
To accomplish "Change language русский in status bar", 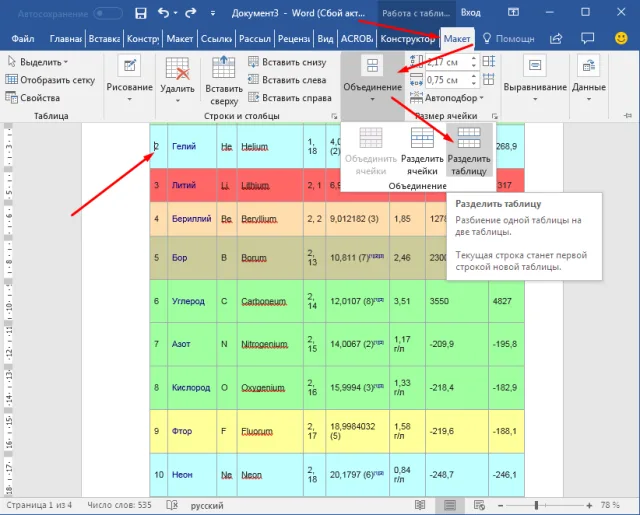I will (207, 506).
